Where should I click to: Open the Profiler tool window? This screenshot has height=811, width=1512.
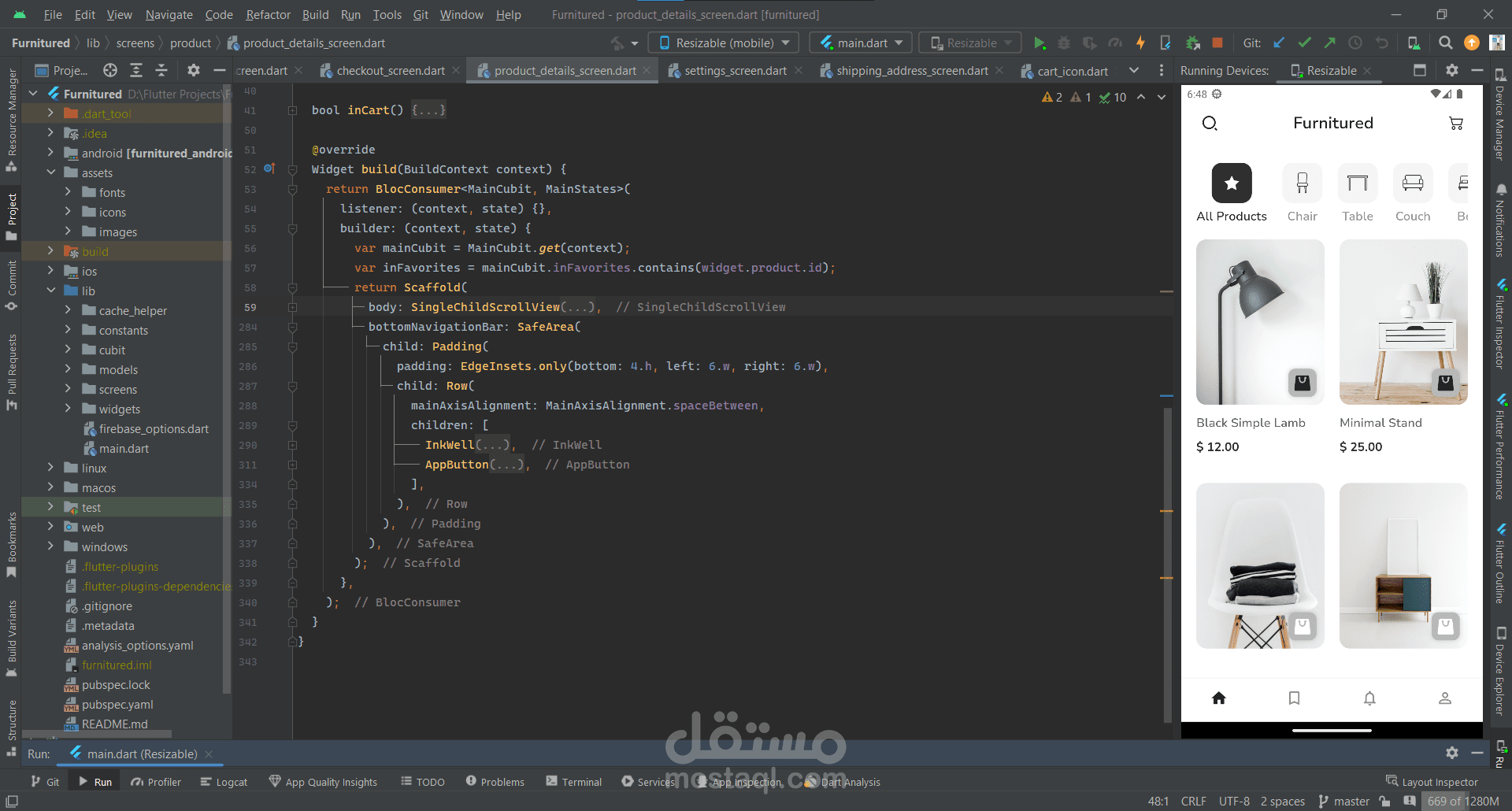pos(156,782)
